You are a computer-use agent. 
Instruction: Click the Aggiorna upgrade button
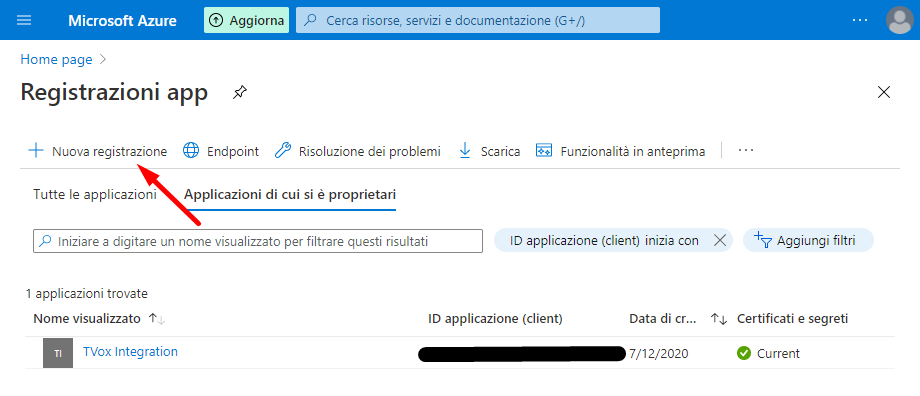(x=246, y=21)
